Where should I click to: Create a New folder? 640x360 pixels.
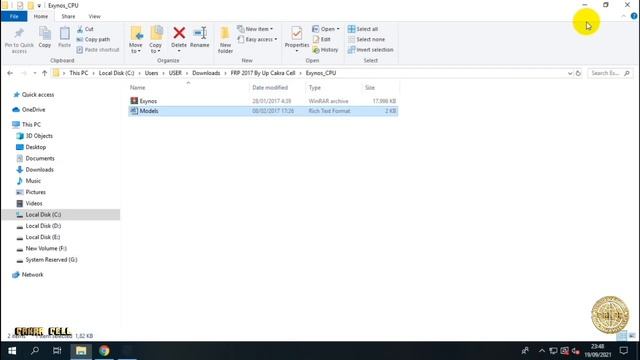pyautogui.click(x=225, y=40)
